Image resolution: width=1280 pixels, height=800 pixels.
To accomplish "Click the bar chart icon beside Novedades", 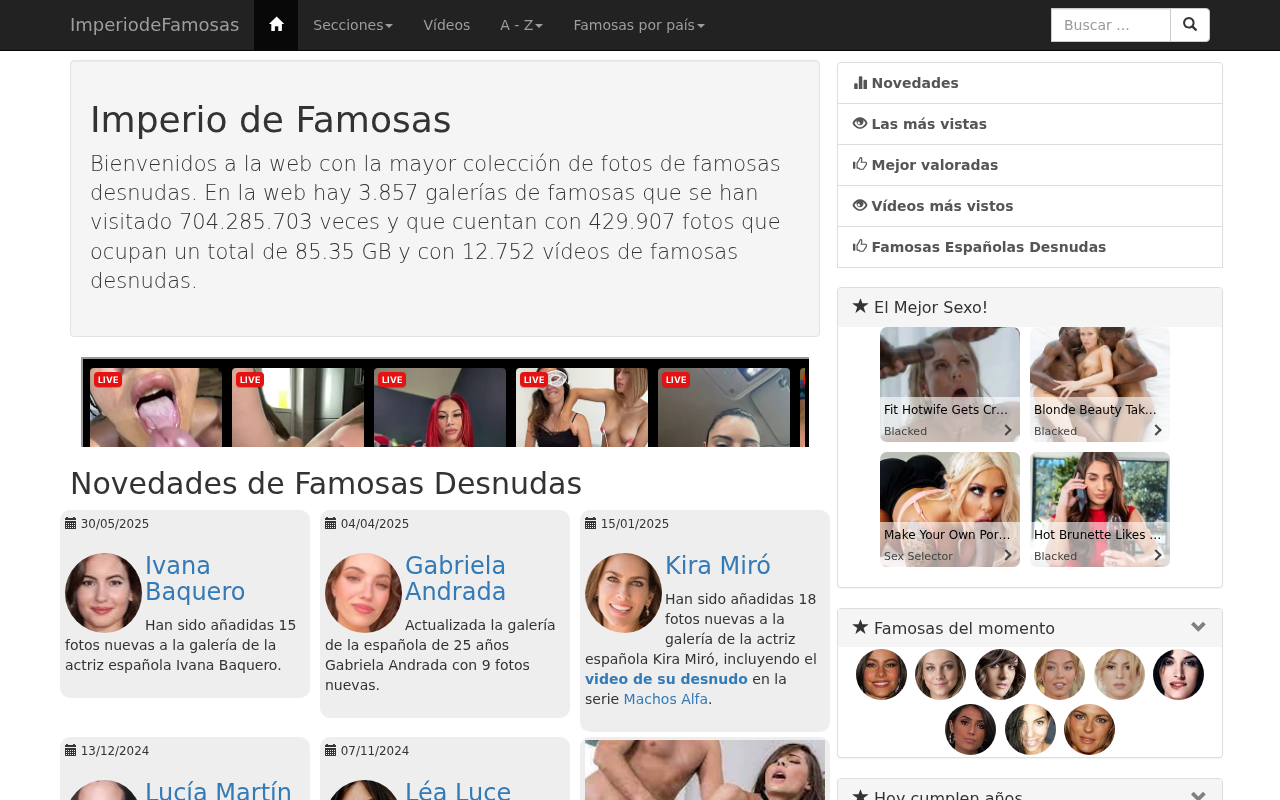I will coord(860,83).
